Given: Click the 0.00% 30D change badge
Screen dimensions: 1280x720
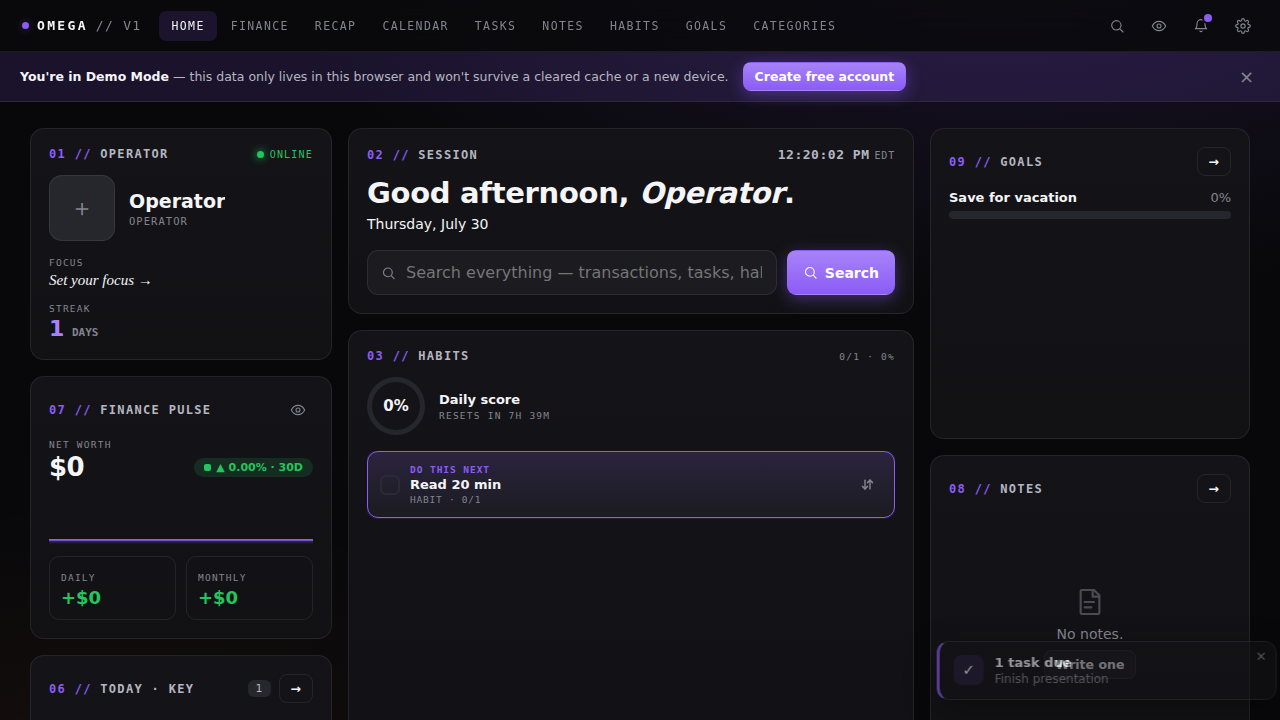Looking at the screenshot, I should pos(253,467).
